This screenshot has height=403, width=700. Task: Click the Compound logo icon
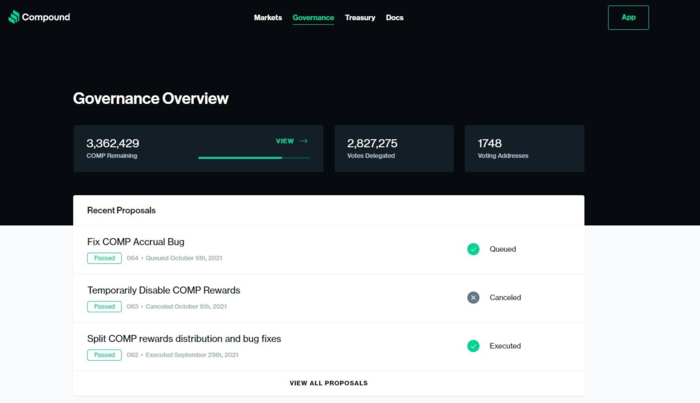coord(14,17)
